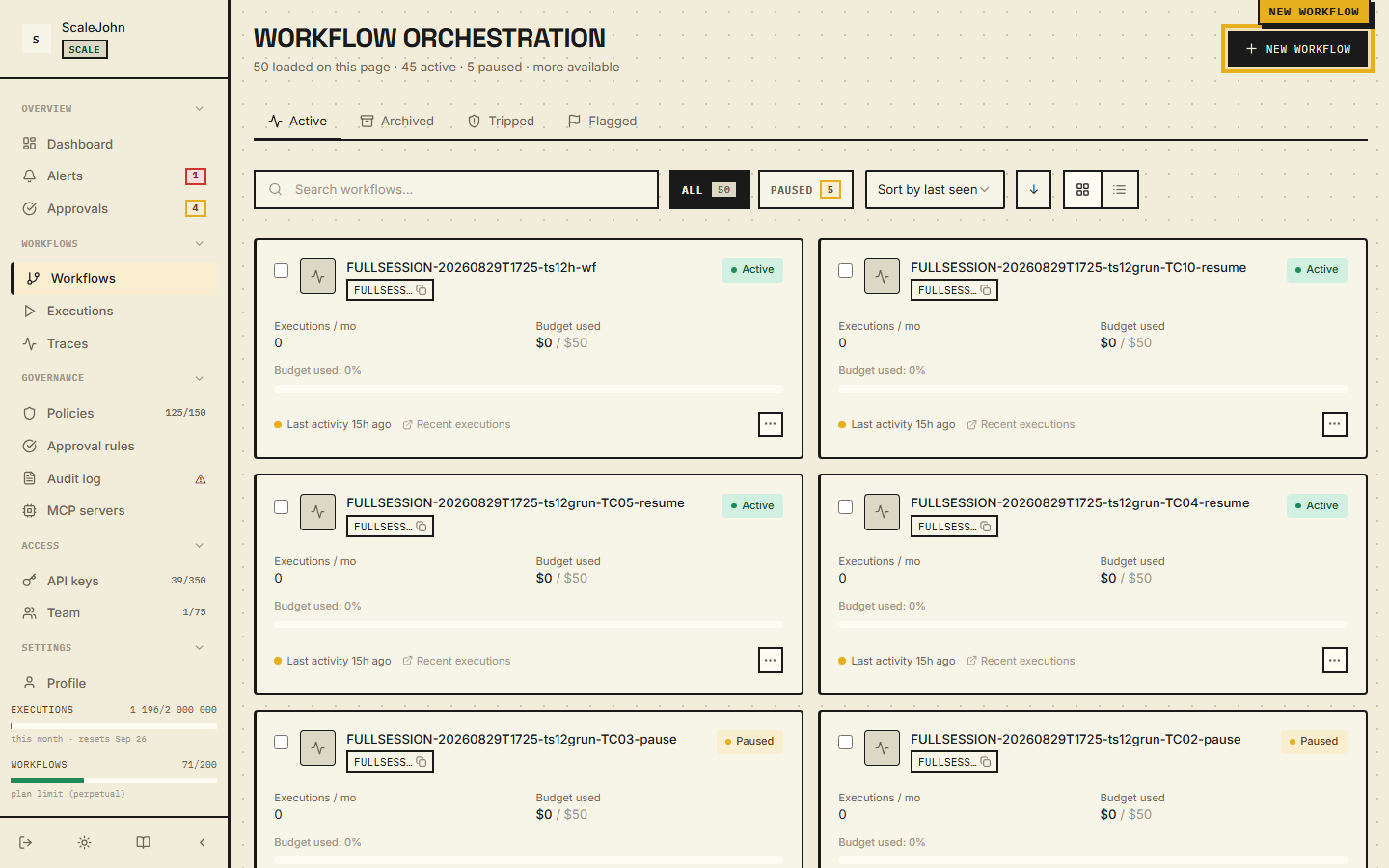Select the TC04-resume workflow checkbox
1389x868 pixels.
pos(846,506)
